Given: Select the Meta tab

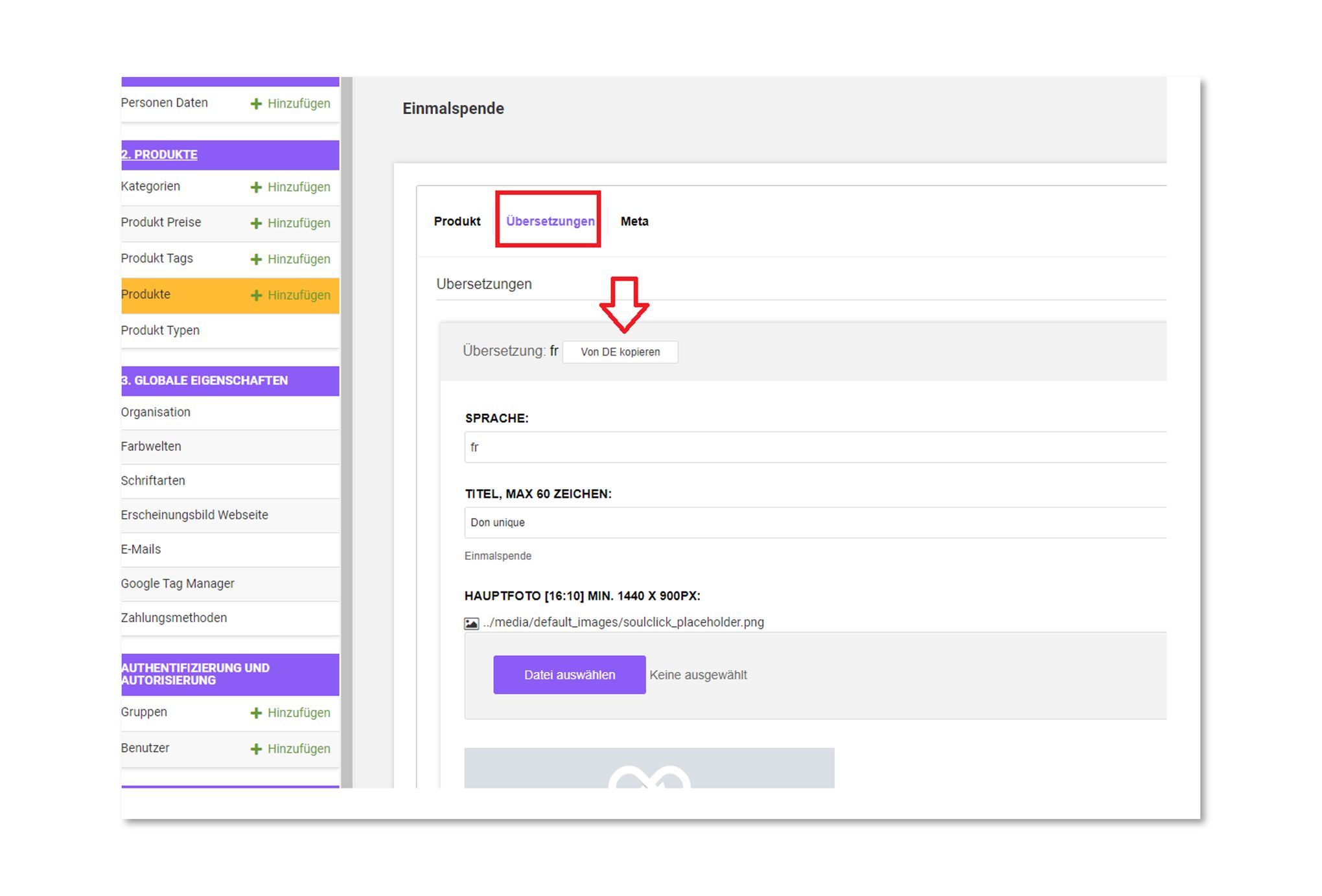Looking at the screenshot, I should pyautogui.click(x=634, y=222).
